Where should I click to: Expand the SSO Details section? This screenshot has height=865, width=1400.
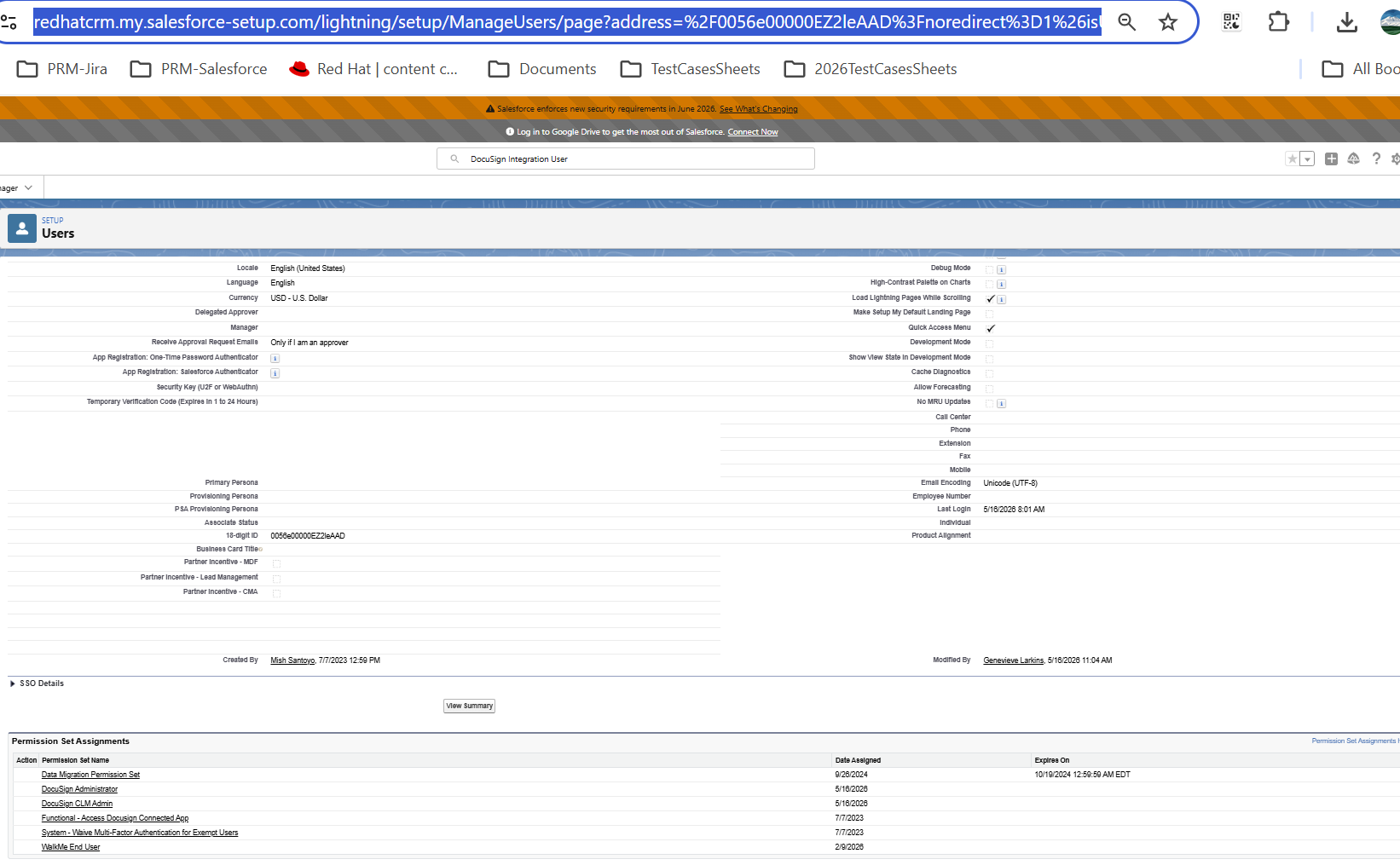[13, 683]
